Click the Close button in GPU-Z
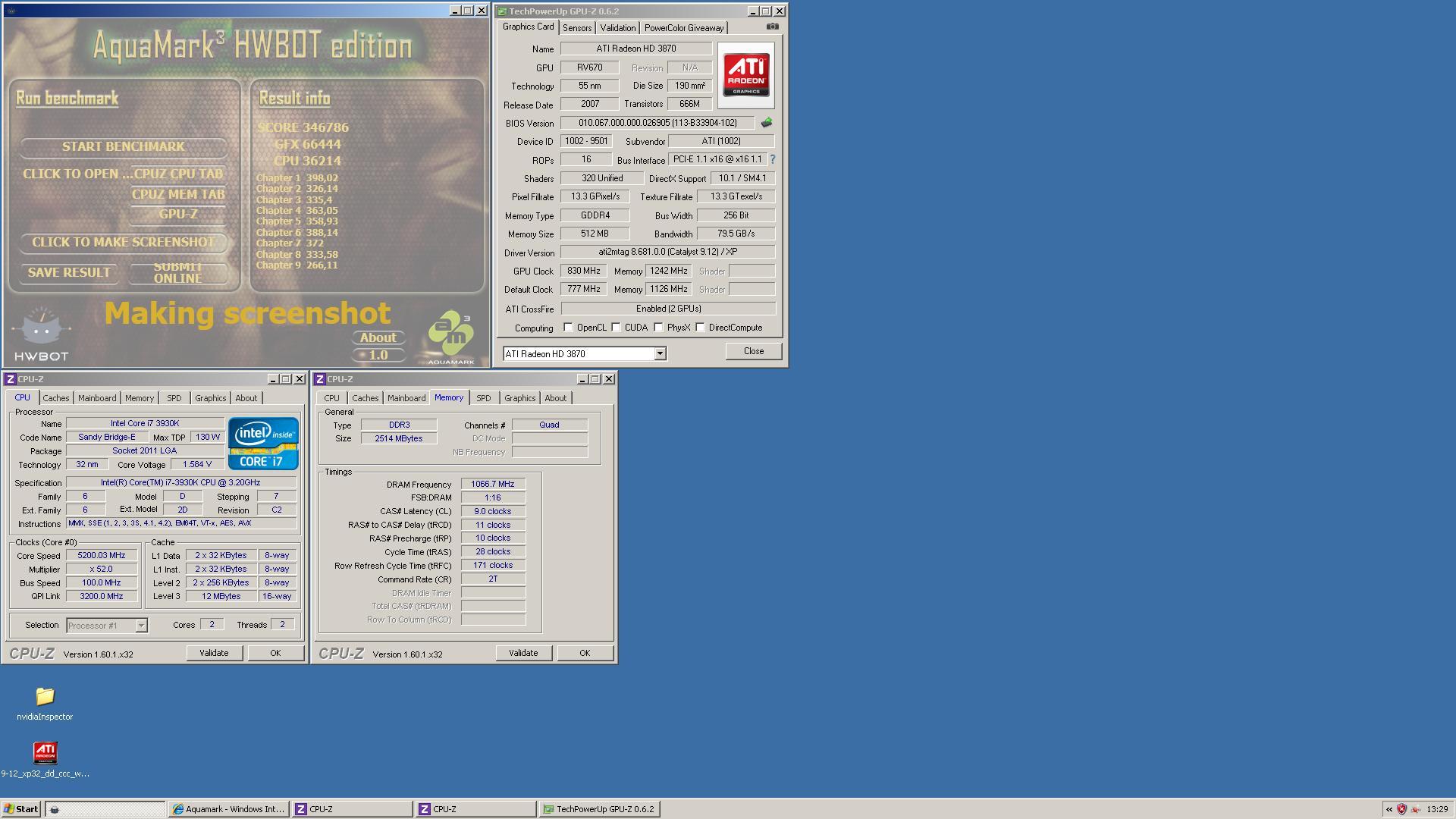 (753, 351)
